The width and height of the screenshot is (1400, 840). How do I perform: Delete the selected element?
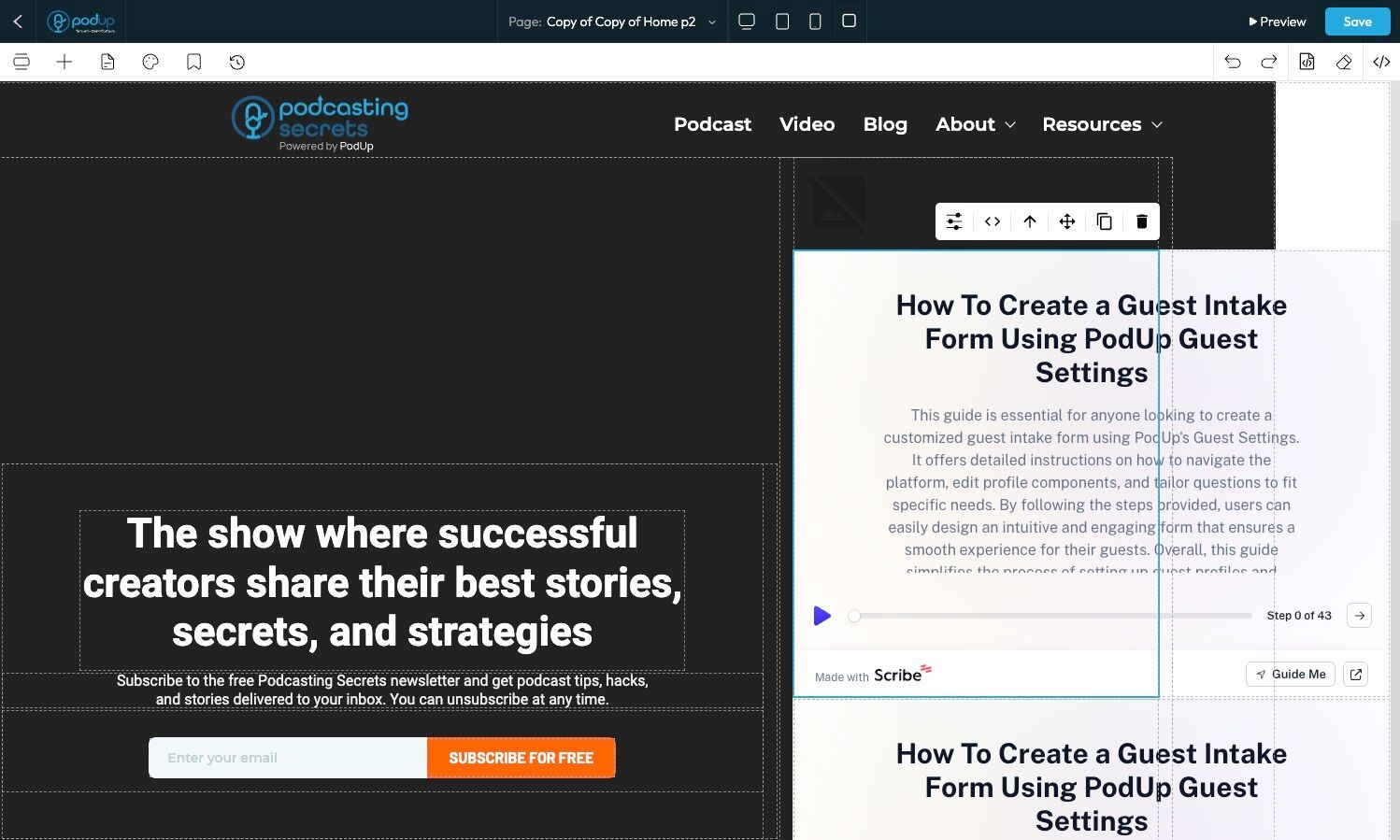pyautogui.click(x=1142, y=221)
